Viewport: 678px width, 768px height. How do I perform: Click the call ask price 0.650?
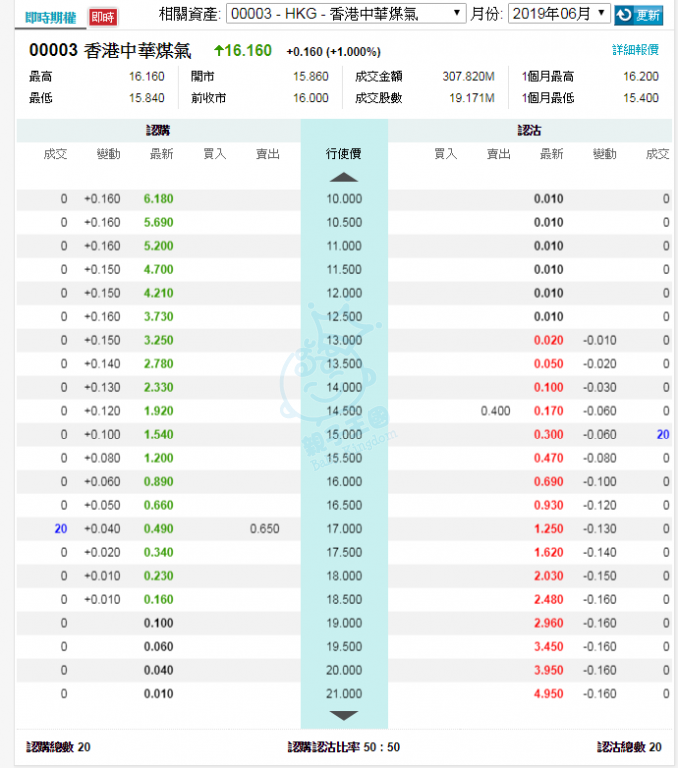(x=265, y=529)
